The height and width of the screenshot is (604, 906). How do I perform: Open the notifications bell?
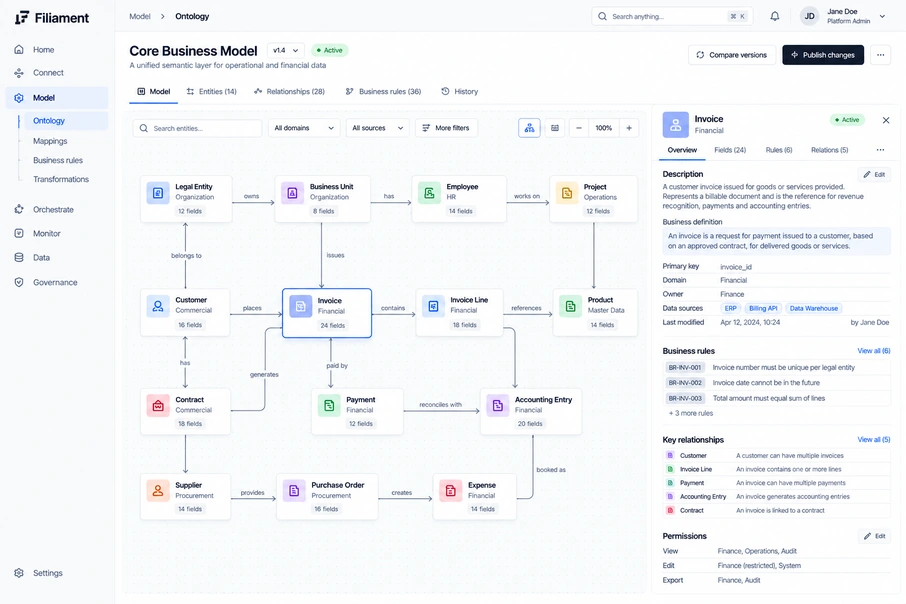pyautogui.click(x=775, y=16)
